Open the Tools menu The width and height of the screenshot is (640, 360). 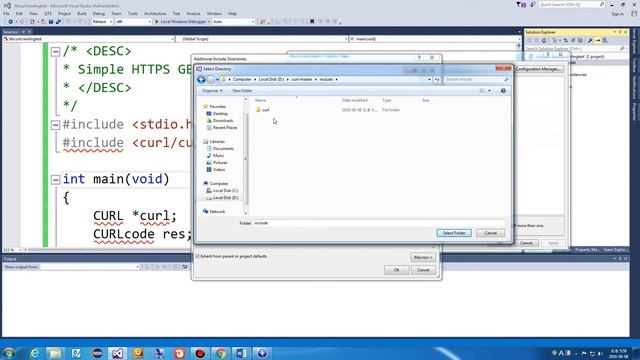tap(133, 13)
